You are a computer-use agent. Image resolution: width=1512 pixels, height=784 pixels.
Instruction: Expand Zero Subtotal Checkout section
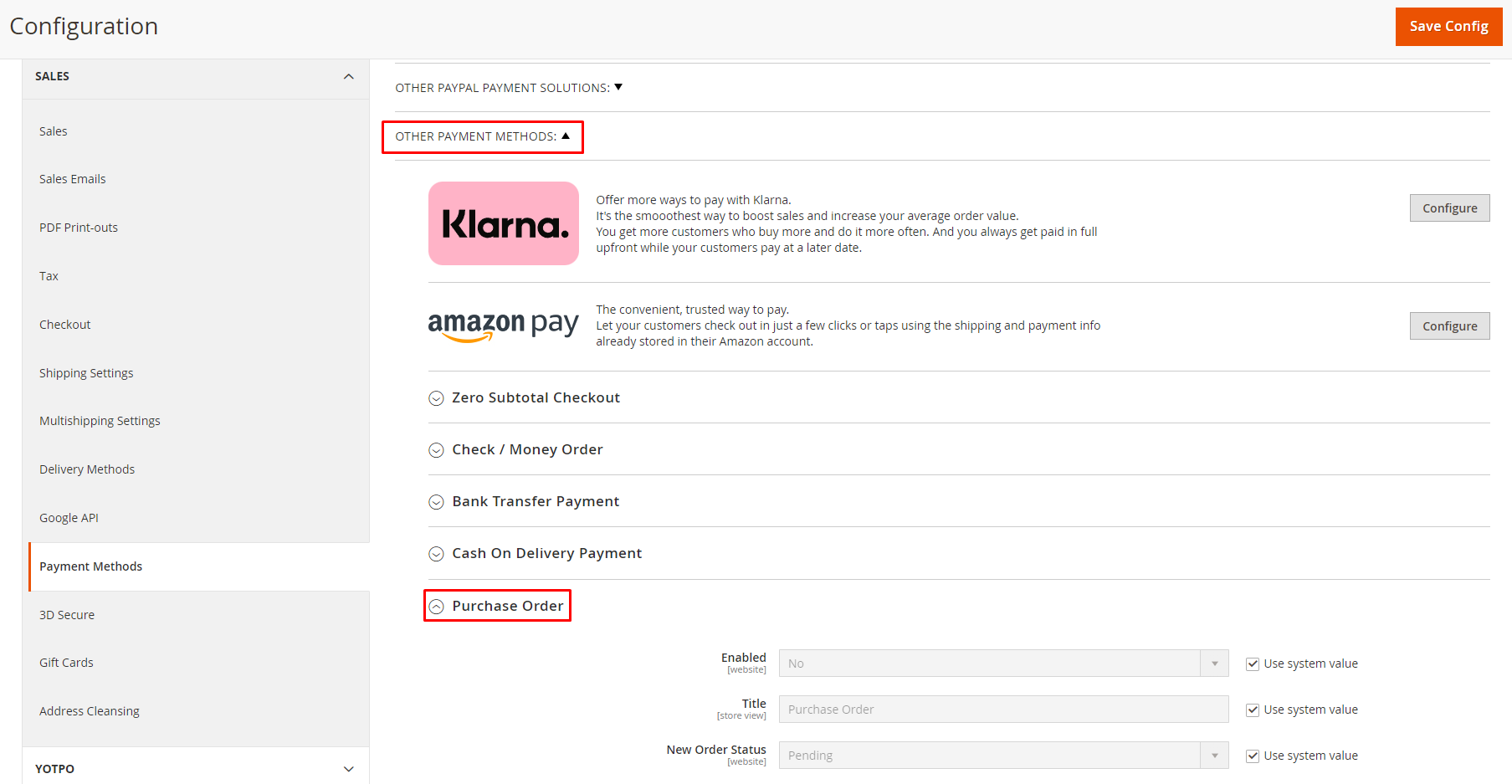tap(536, 397)
